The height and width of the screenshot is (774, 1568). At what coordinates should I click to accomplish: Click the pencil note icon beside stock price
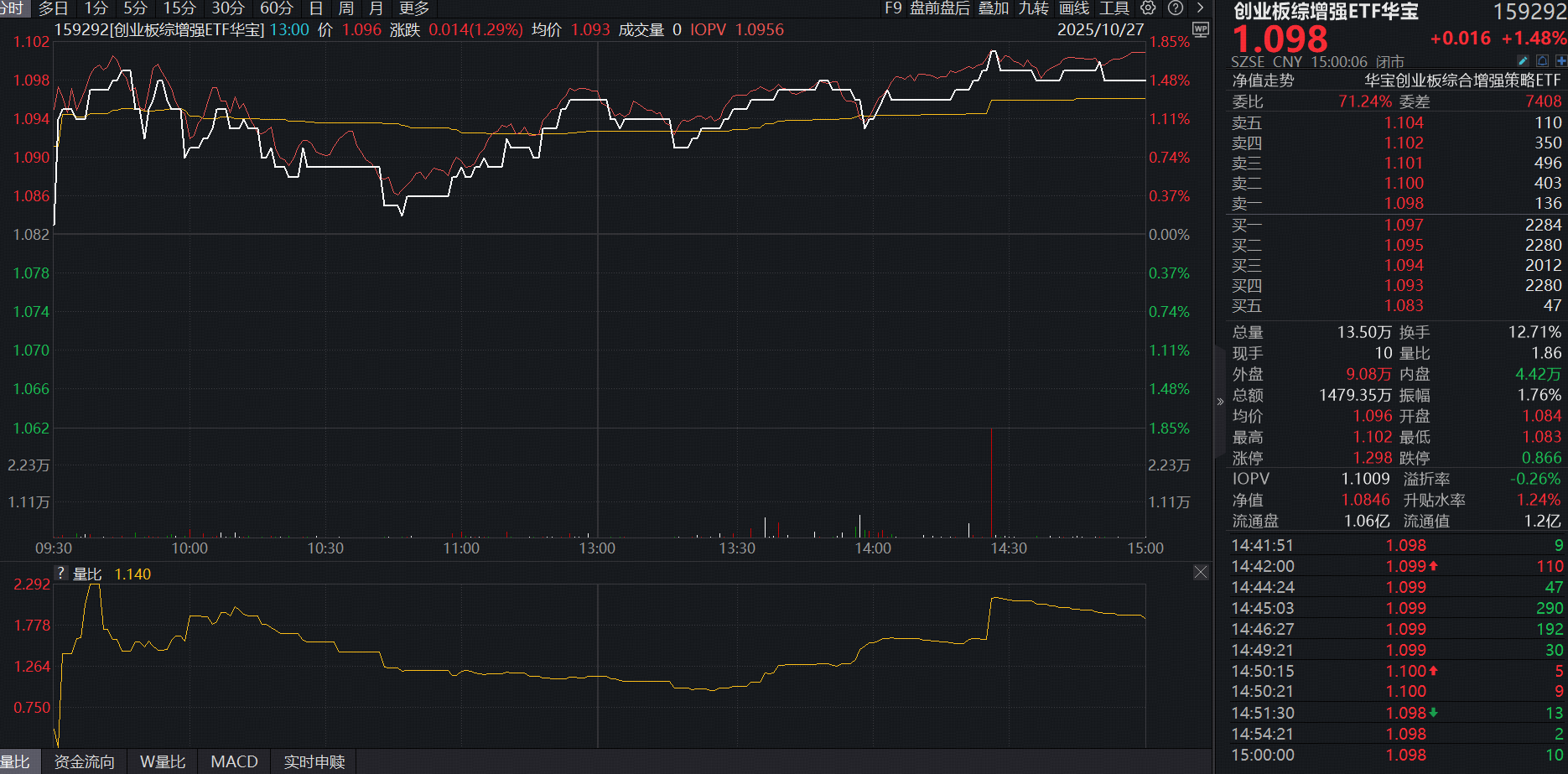coord(1523,61)
